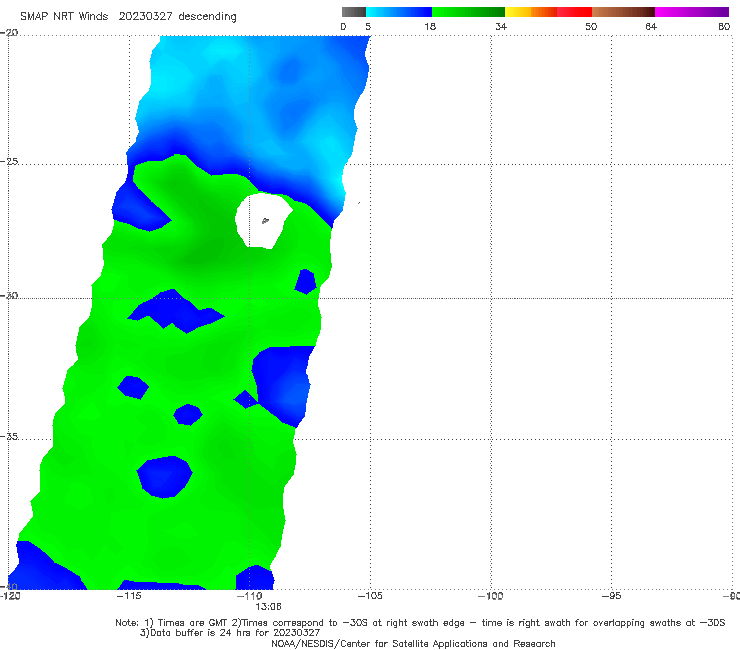740x650 pixels.
Task: Click the note '3)Data buffer is 24 hrs for 20230327'
Action: coord(230,633)
